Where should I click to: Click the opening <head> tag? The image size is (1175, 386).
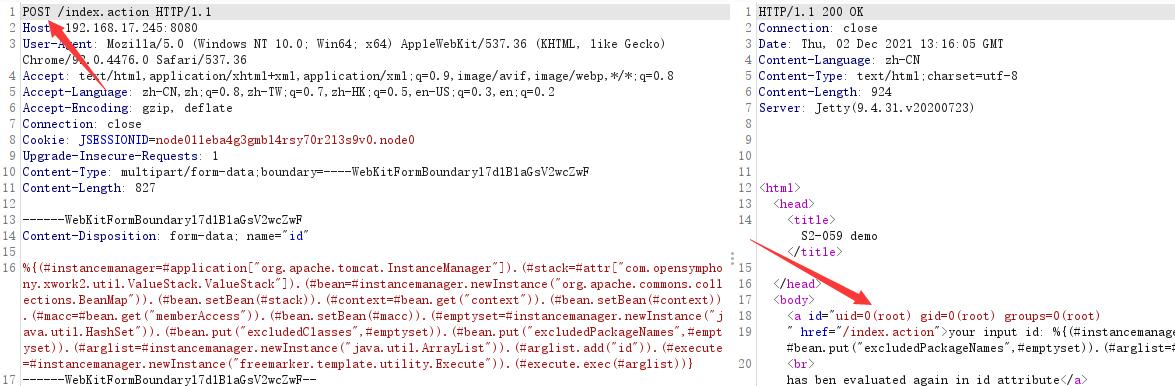tap(794, 204)
